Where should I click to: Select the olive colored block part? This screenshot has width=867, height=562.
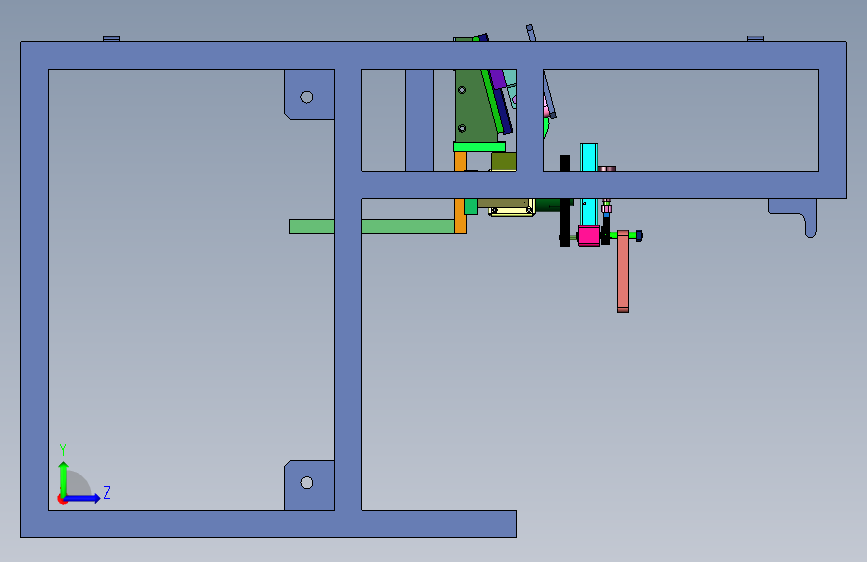click(x=504, y=162)
